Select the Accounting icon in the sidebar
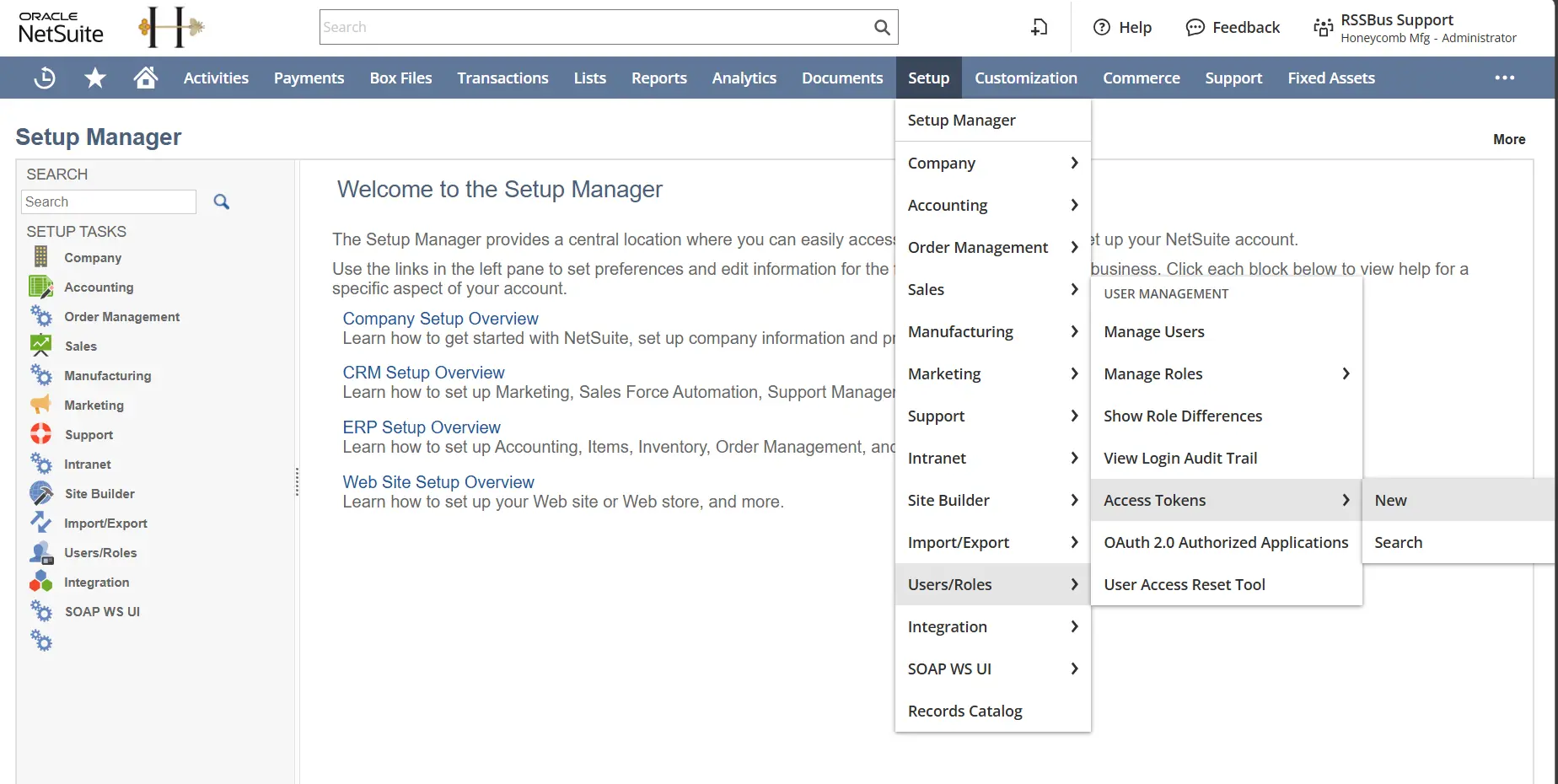This screenshot has width=1558, height=784. coord(40,287)
